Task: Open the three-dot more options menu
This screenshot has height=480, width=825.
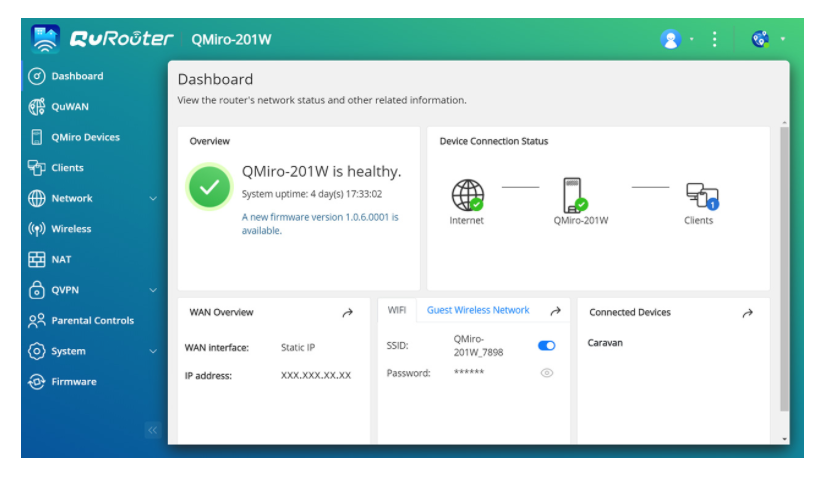Action: (715, 39)
